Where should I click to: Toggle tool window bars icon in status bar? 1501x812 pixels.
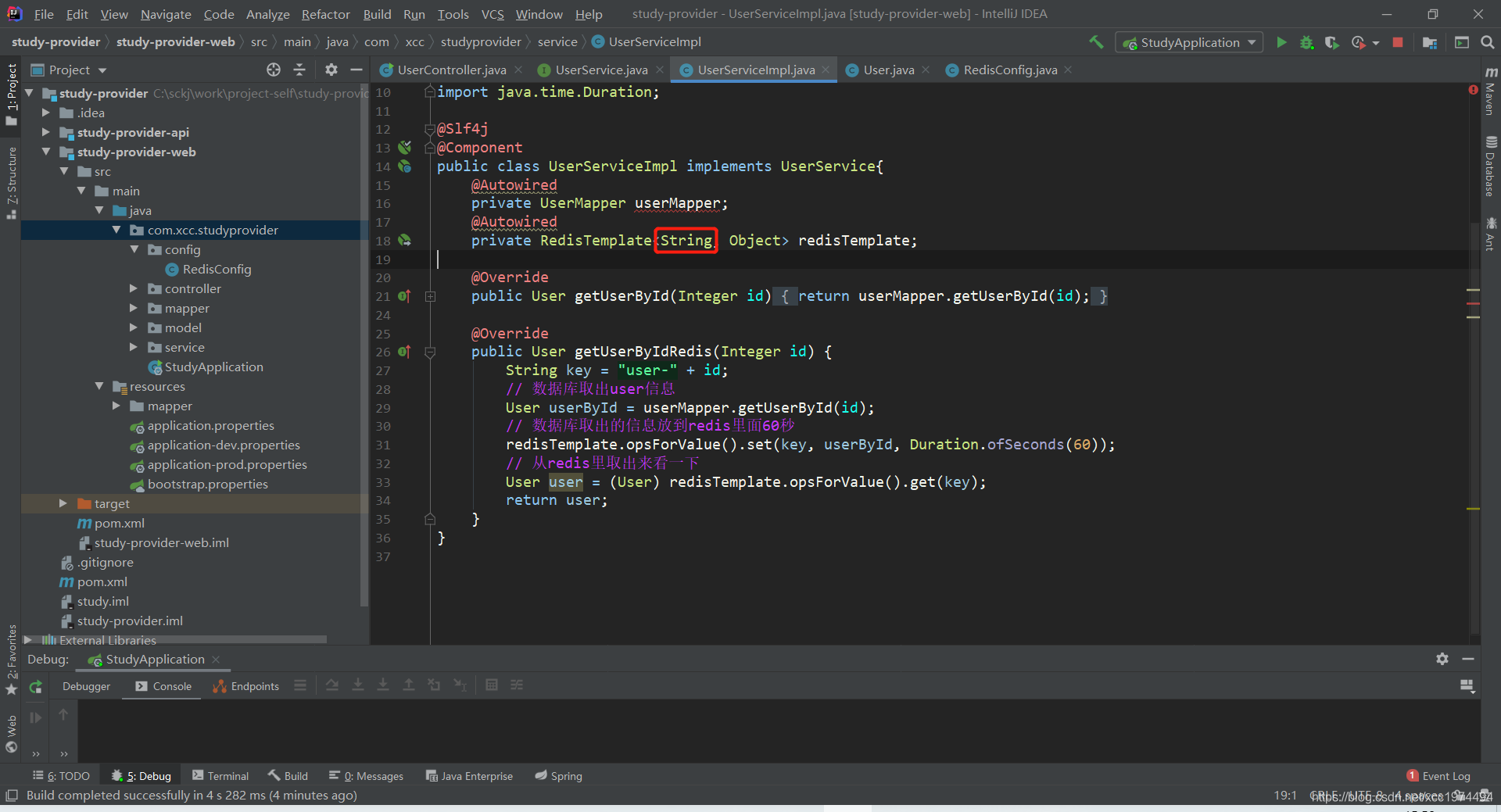[x=11, y=796]
